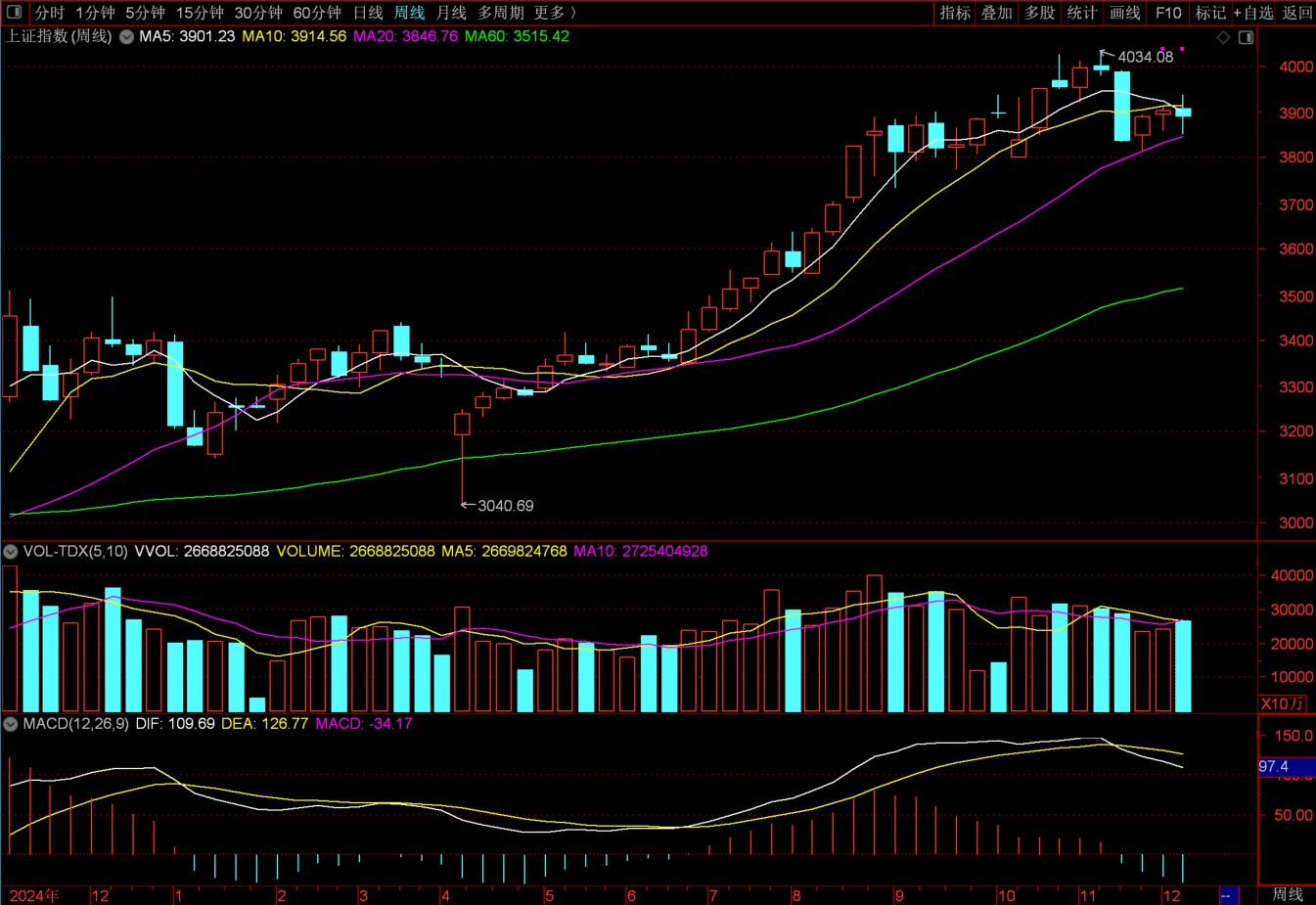This screenshot has width=1316, height=905.
Task: Open the VOL-TDX indicator dropdown arrow
Action: tap(11, 552)
